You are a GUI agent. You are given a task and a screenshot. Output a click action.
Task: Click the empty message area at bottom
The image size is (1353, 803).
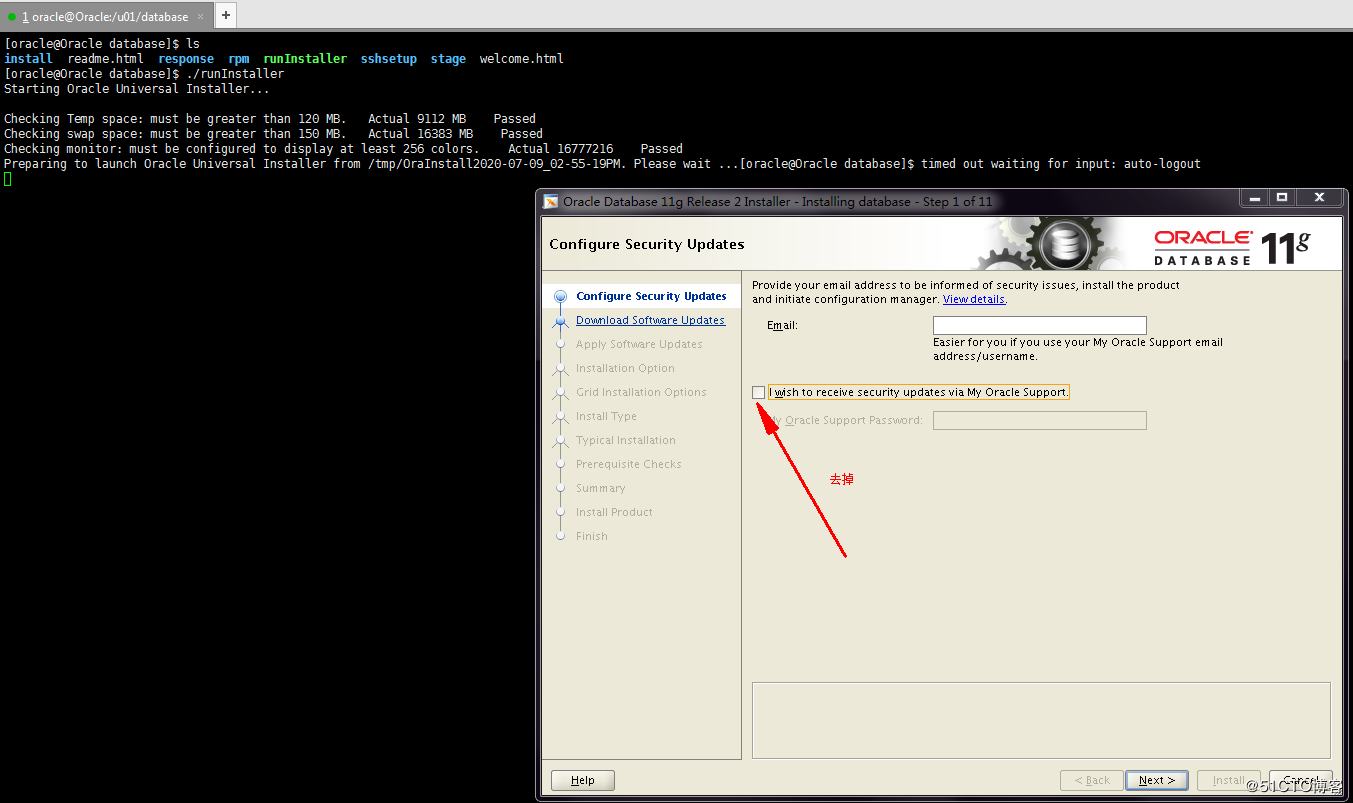click(1040, 720)
